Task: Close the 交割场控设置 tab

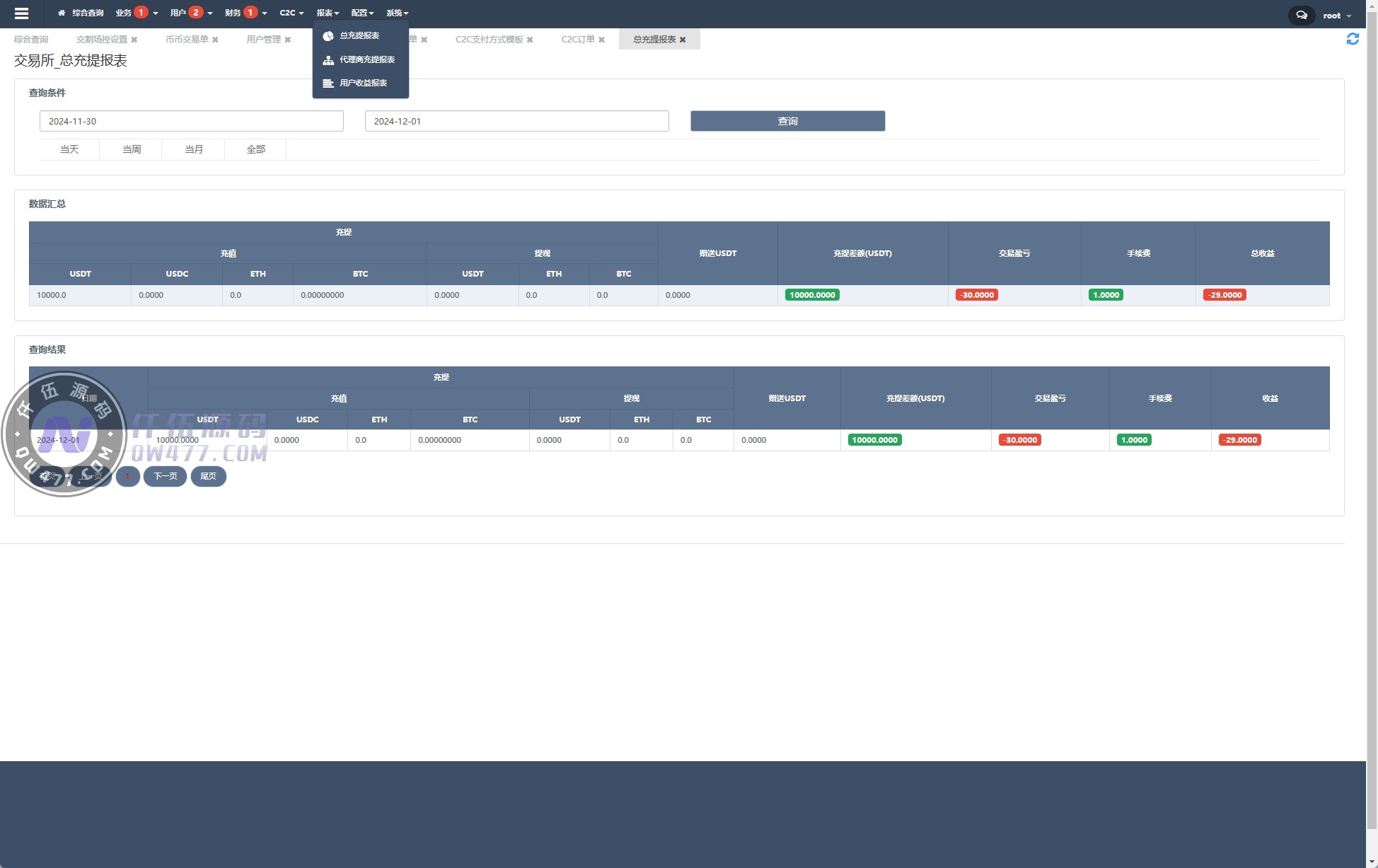Action: [x=134, y=40]
